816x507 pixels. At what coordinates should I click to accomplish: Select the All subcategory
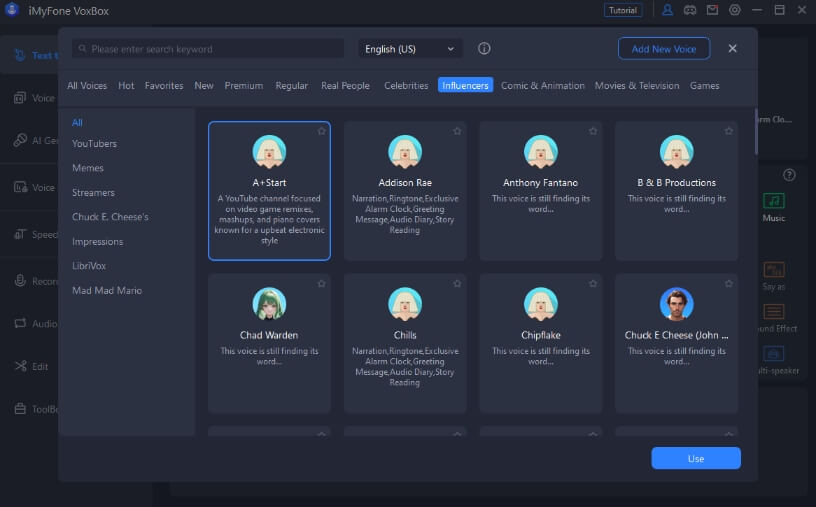click(x=77, y=122)
